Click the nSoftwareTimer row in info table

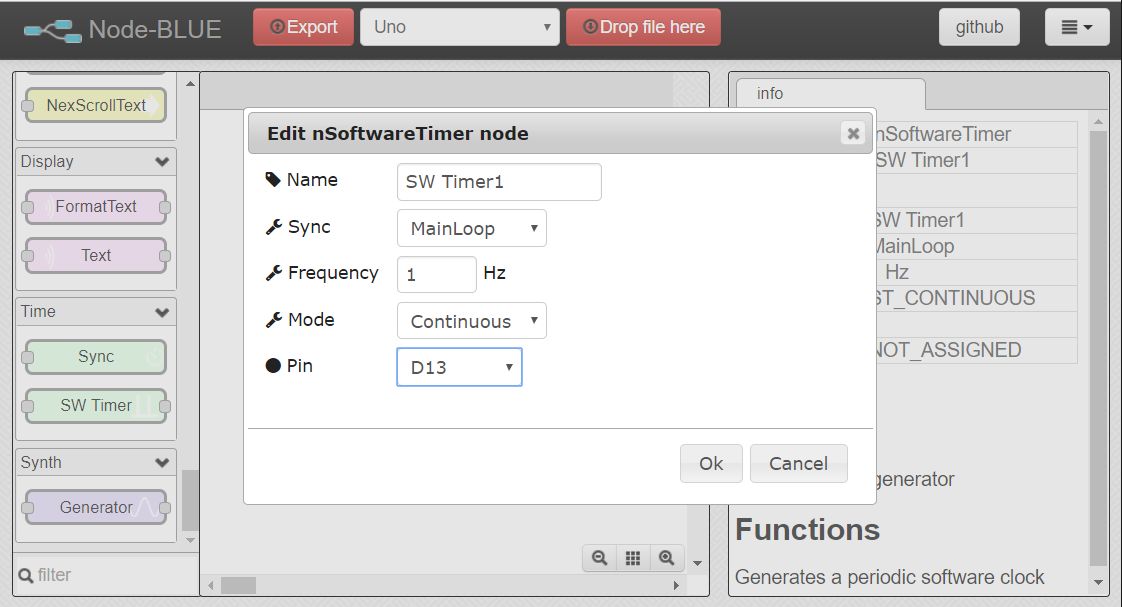[x=977, y=134]
